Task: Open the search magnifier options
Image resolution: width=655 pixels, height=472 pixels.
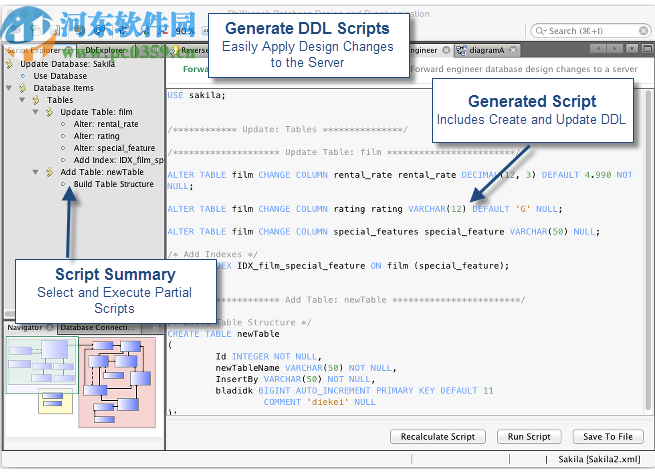Action: [x=541, y=31]
